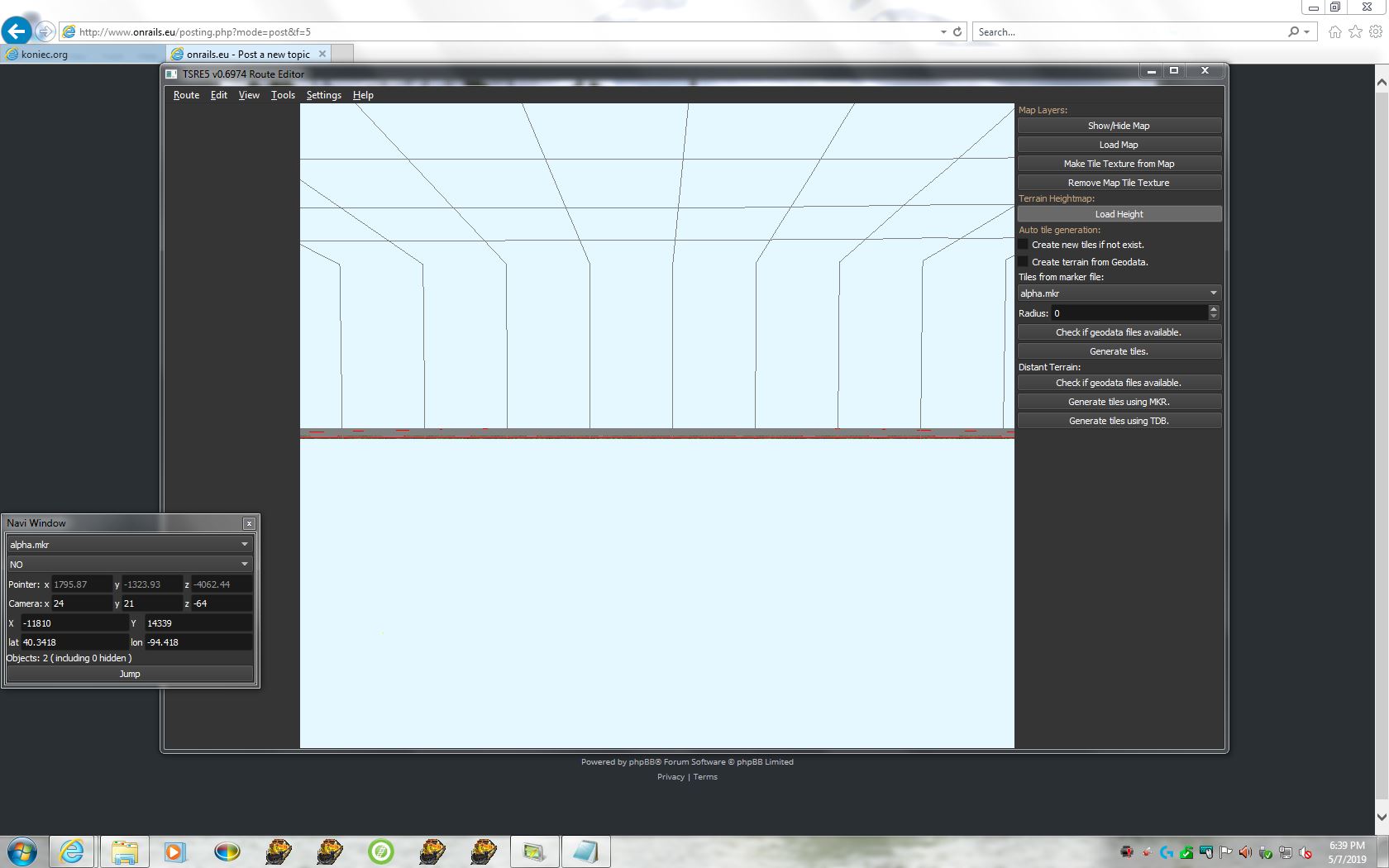
Task: Enable Create new tiles if not exist
Action: point(1024,245)
